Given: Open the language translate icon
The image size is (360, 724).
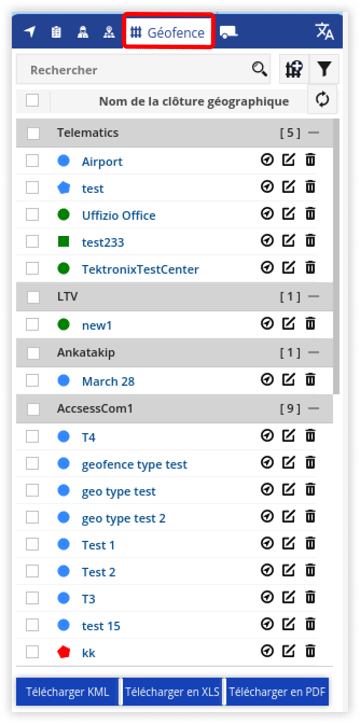Looking at the screenshot, I should click(x=324, y=31).
